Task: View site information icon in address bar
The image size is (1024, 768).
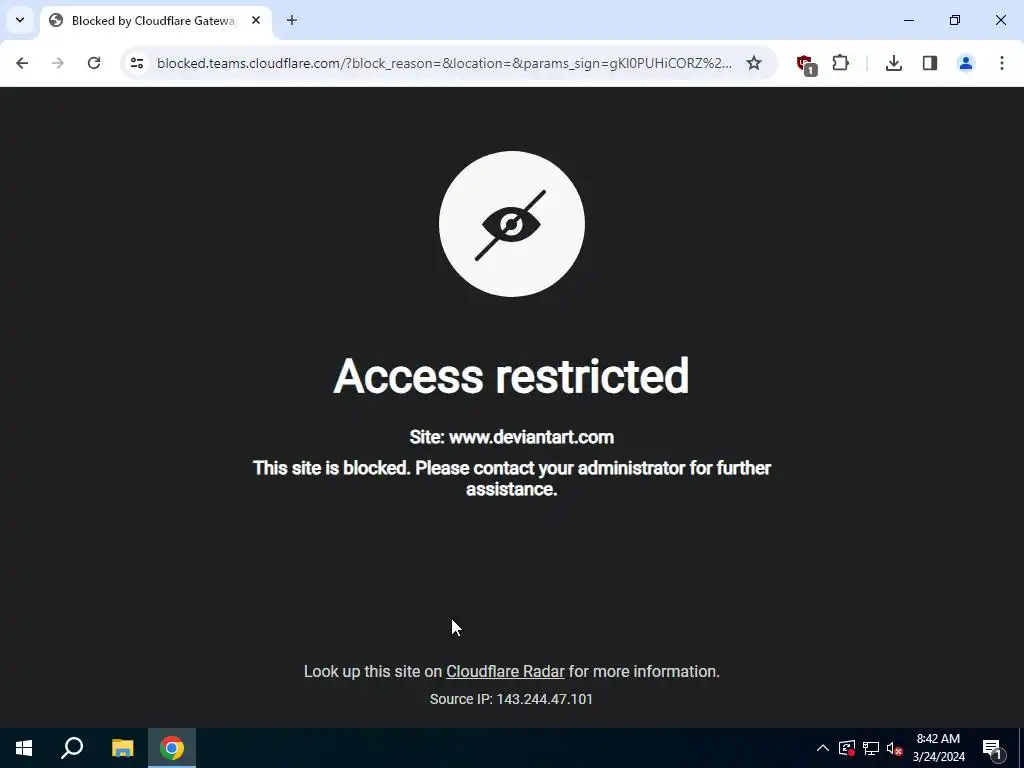Action: [137, 63]
